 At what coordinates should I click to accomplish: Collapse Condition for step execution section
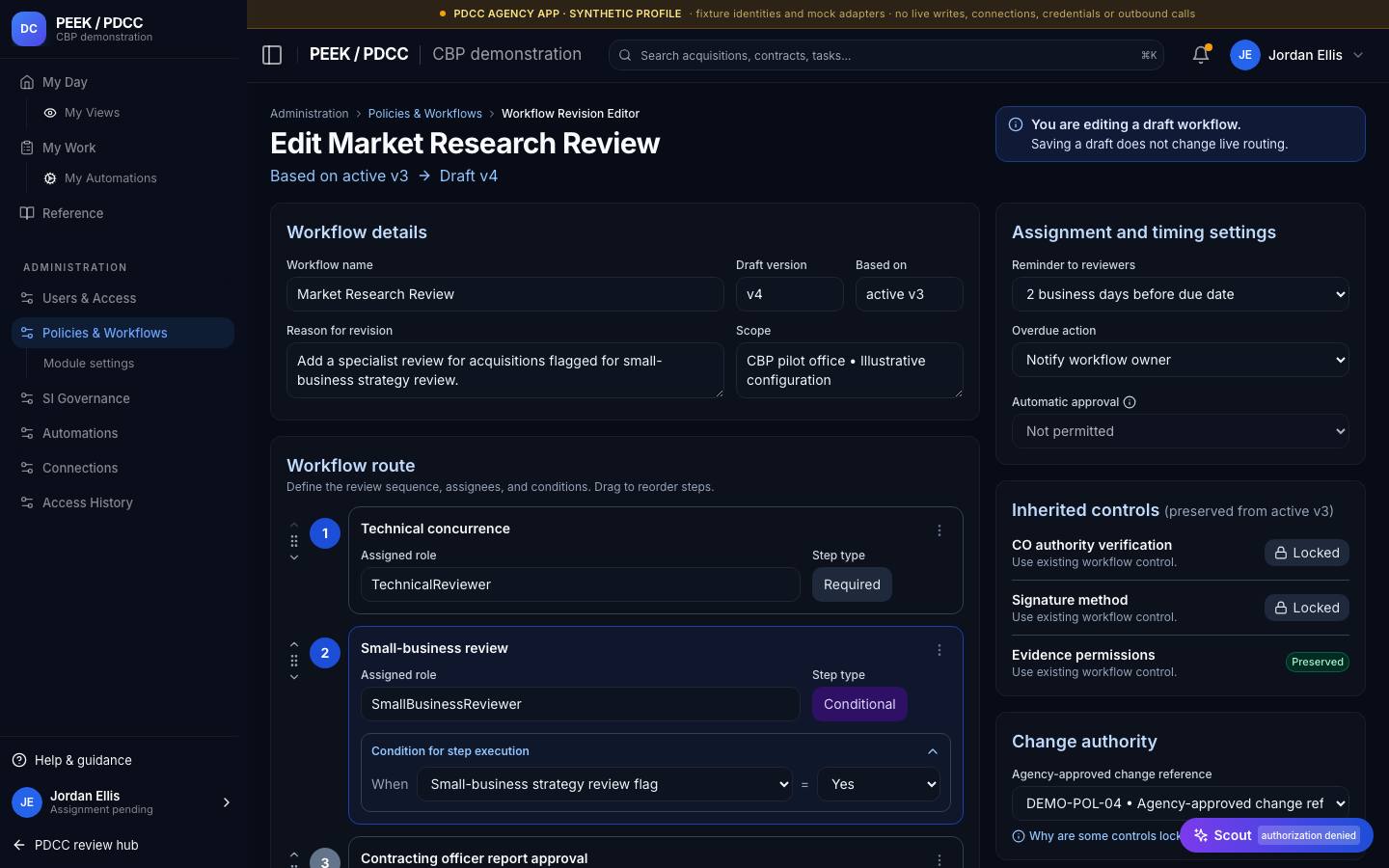click(933, 751)
